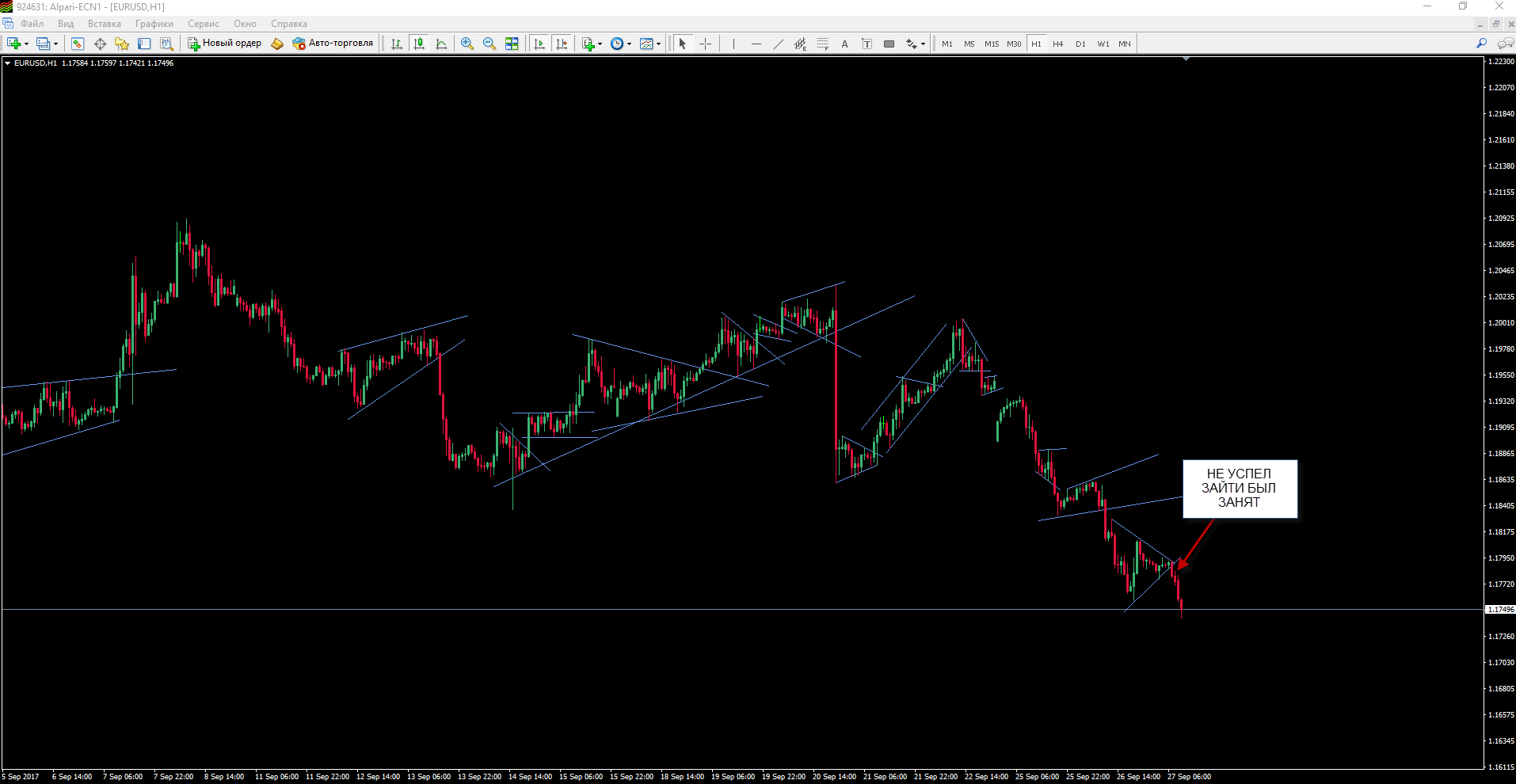The height and width of the screenshot is (784, 1516).
Task: Click the chart document icon beside Файл
Action: click(8, 24)
